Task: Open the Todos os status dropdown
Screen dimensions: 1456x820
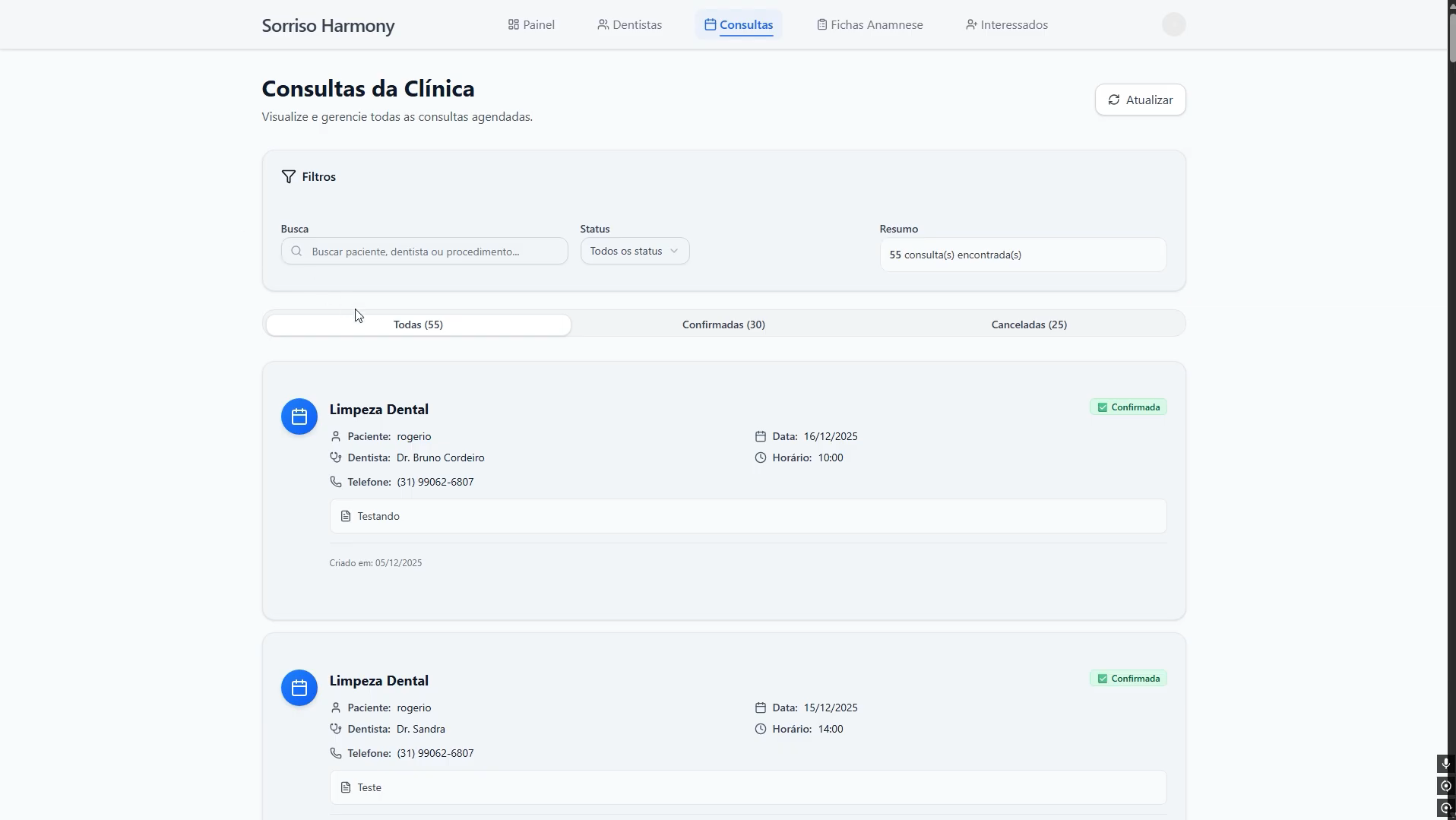Action: click(x=635, y=252)
